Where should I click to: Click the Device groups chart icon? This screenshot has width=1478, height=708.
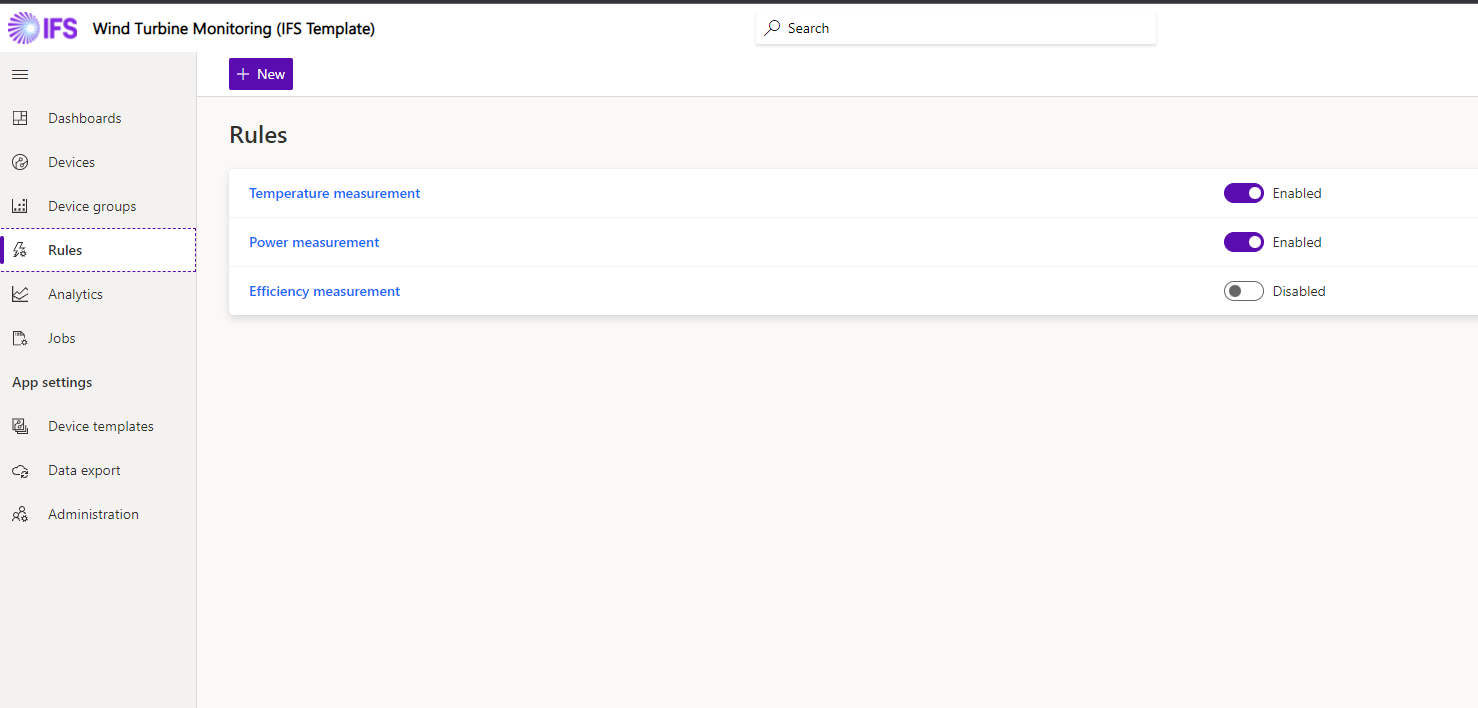tap(20, 206)
